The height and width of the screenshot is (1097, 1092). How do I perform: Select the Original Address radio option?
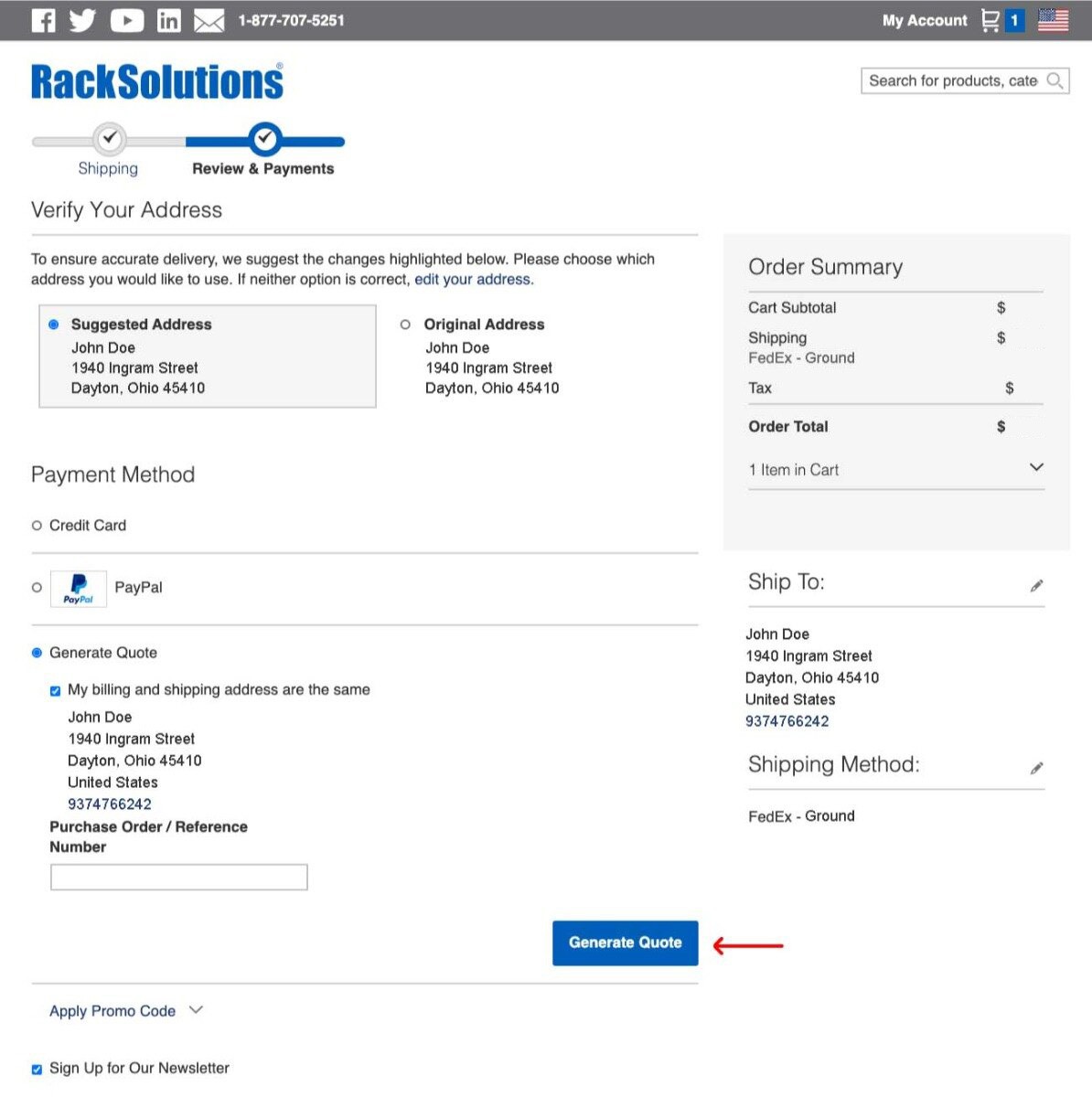pyautogui.click(x=405, y=325)
